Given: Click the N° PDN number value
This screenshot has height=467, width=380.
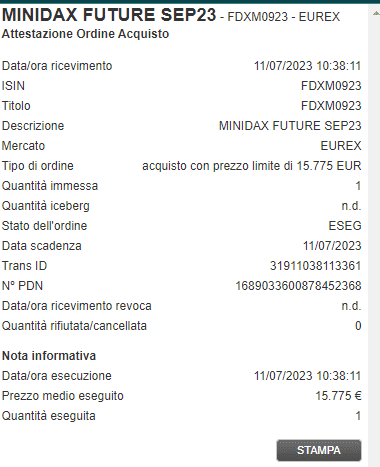Looking at the screenshot, I should 298,286.
